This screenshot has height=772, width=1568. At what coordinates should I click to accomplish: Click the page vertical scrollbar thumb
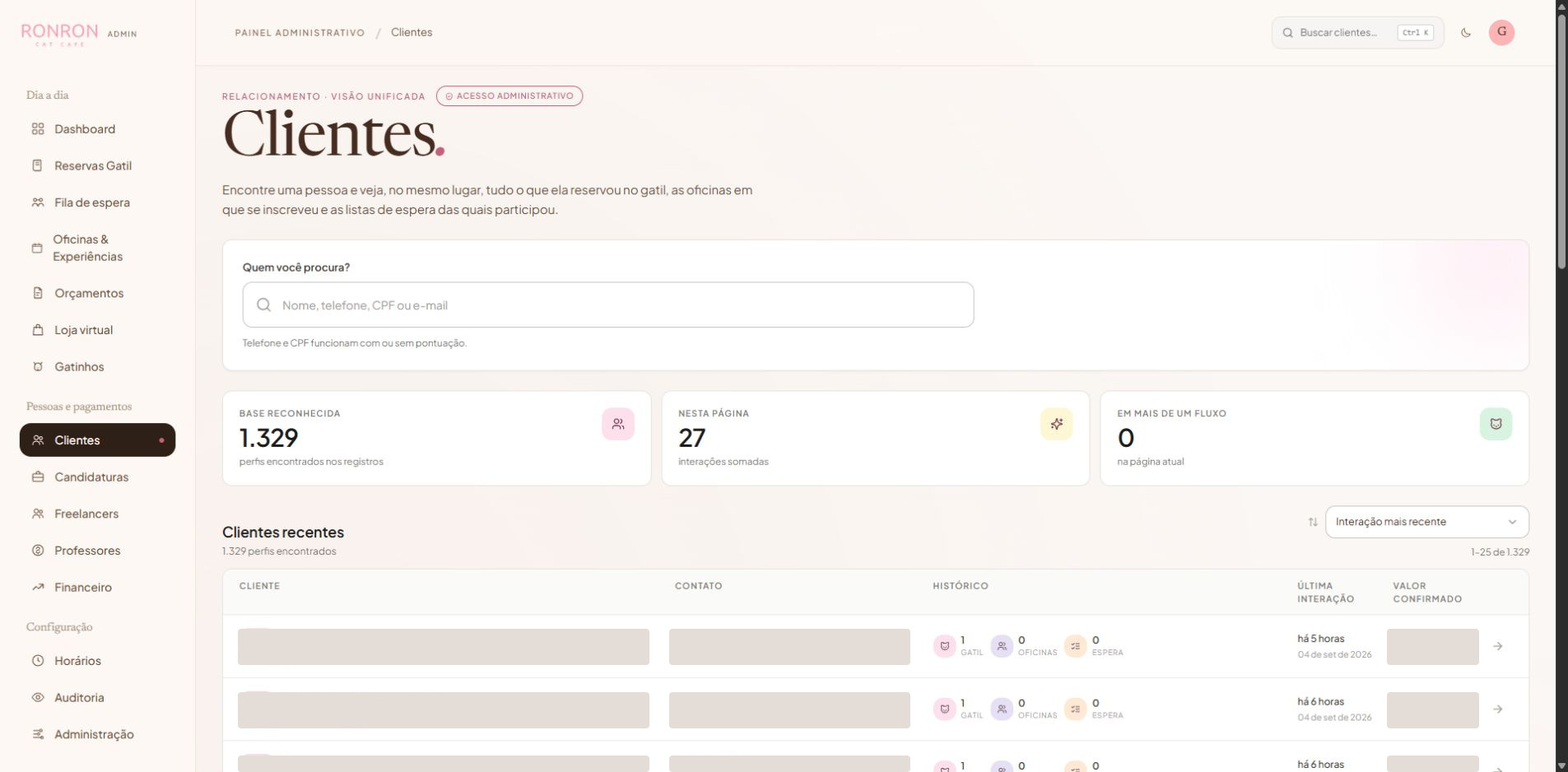(1561, 142)
